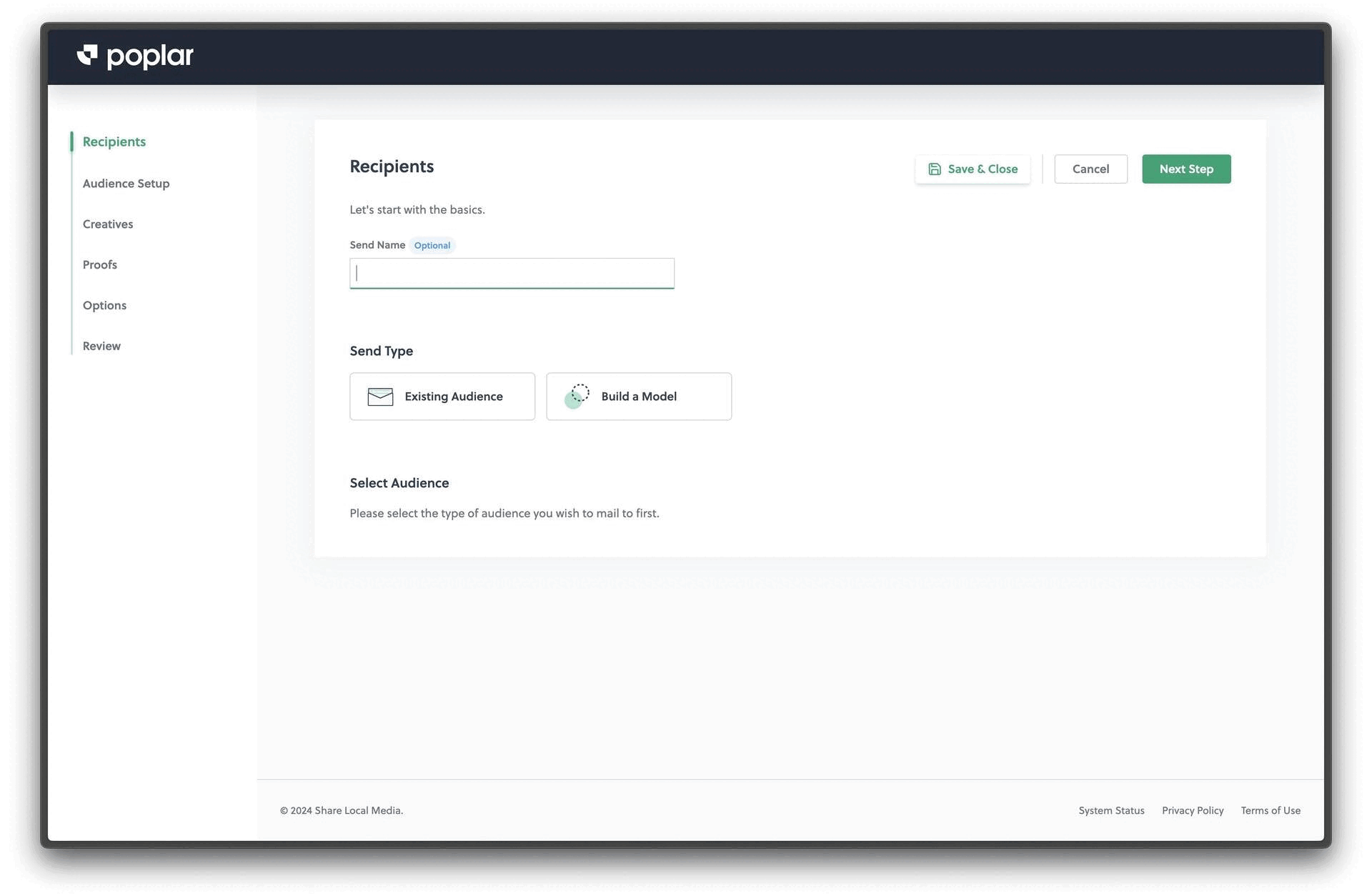Jump to the Review step
This screenshot has height=896, width=1372.
coord(101,347)
